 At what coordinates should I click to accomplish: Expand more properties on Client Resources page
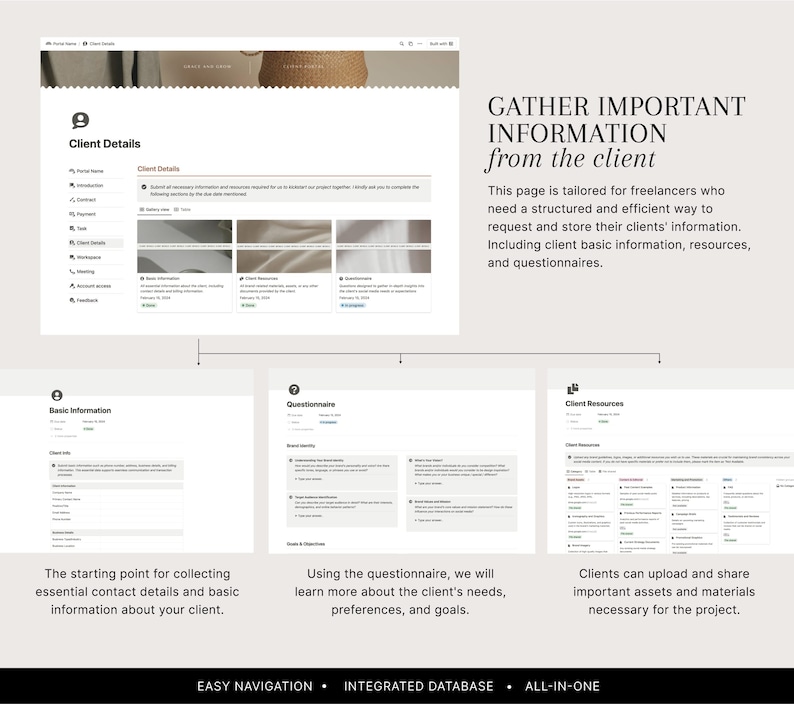(580, 428)
